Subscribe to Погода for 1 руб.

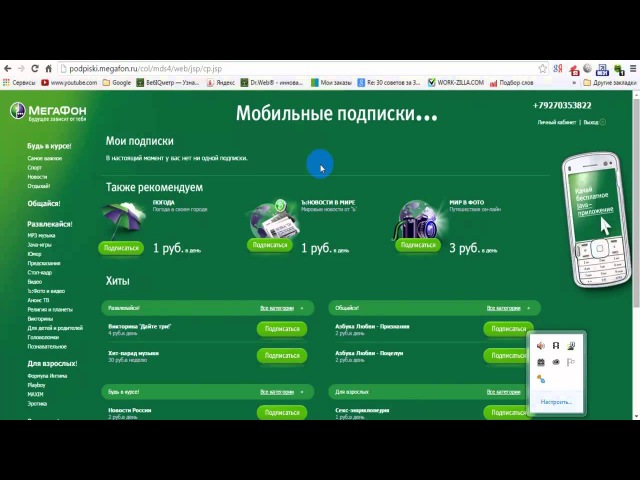point(121,248)
